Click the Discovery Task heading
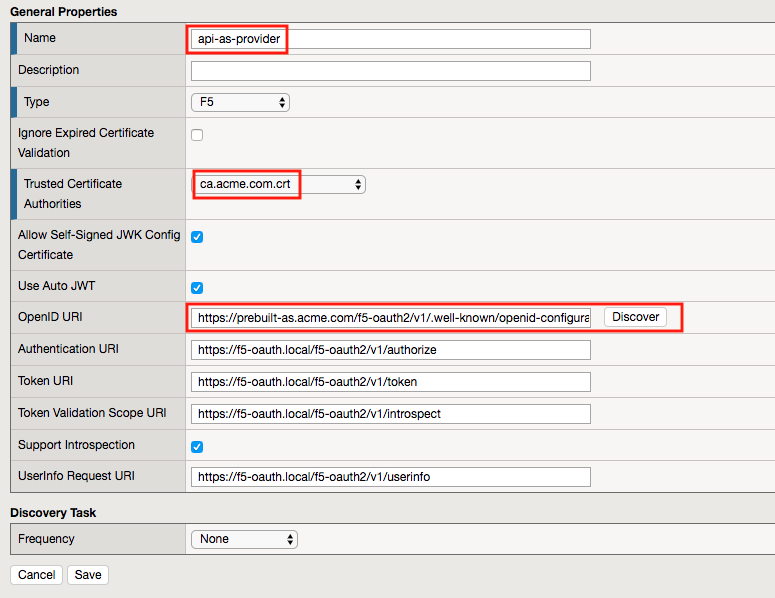This screenshot has width=775, height=598. pyautogui.click(x=53, y=513)
